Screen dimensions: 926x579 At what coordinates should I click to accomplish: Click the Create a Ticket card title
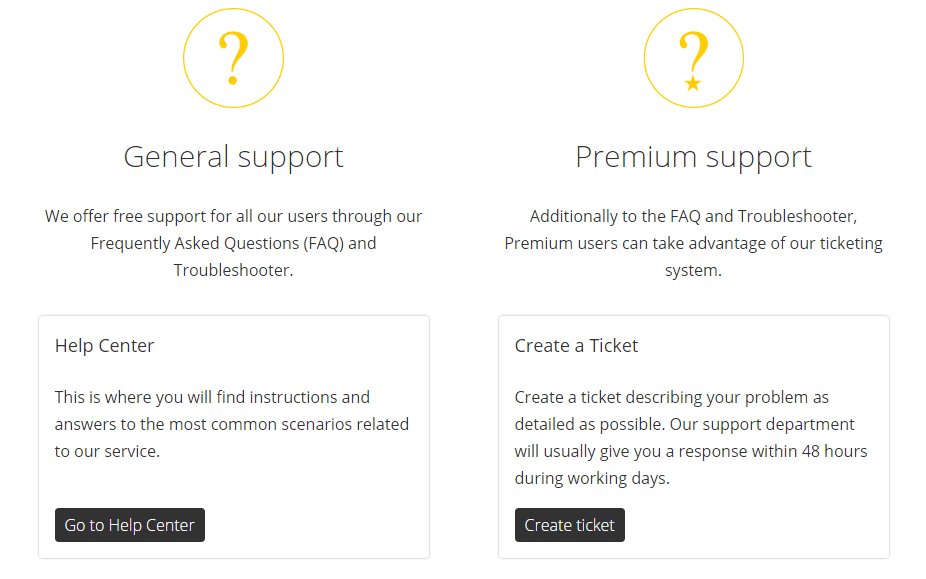tap(576, 346)
